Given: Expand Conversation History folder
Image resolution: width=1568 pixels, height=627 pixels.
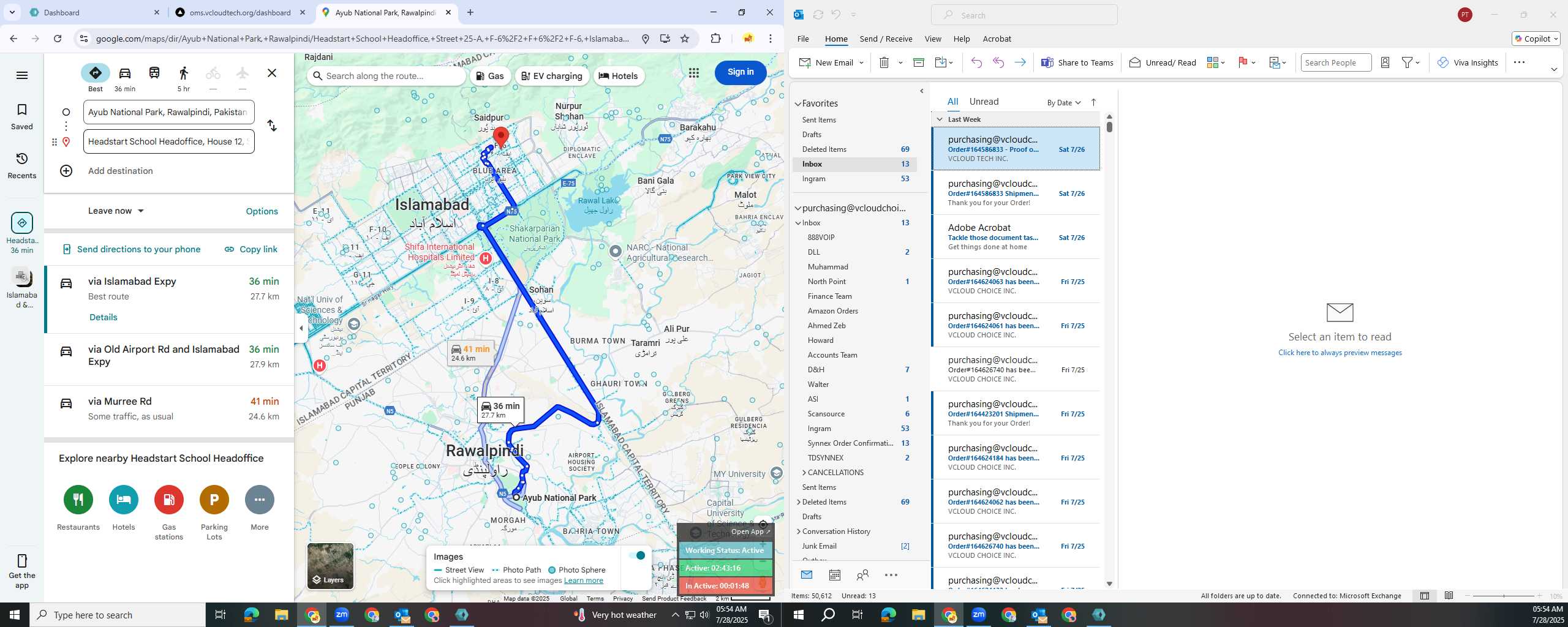Looking at the screenshot, I should point(798,531).
